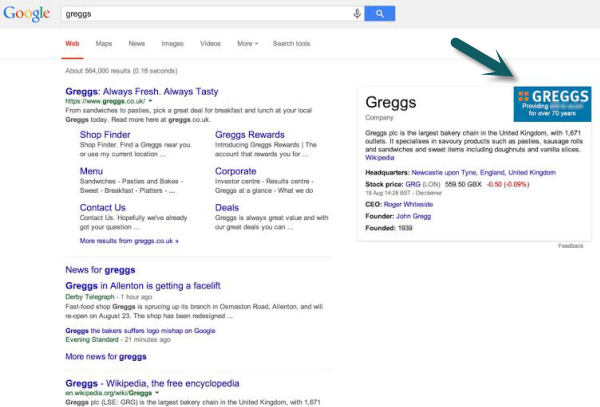Click the blue search magnifier button
The height and width of the screenshot is (407, 600).
tap(380, 14)
